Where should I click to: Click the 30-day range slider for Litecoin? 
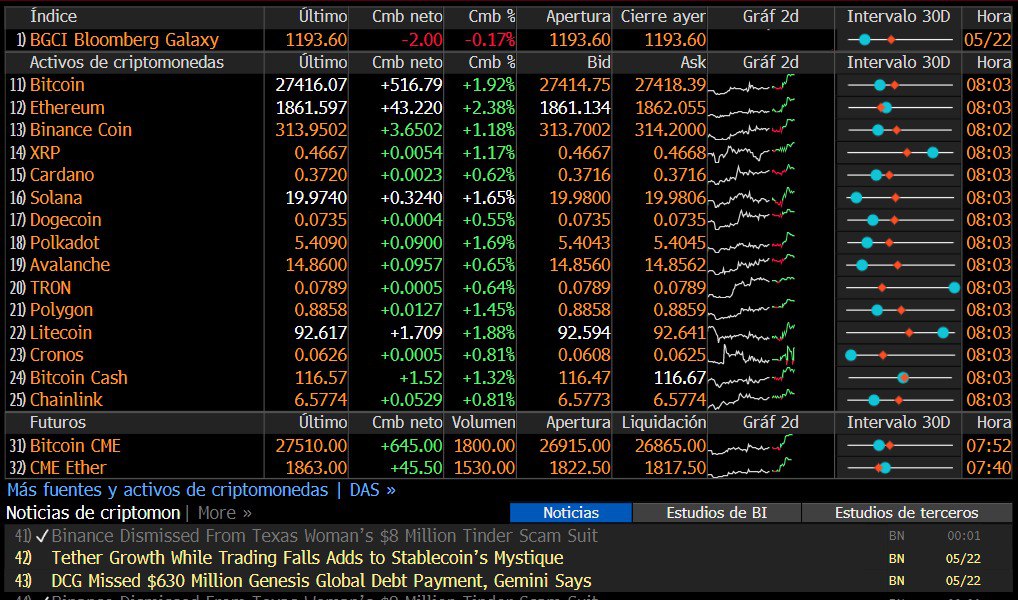pos(900,332)
